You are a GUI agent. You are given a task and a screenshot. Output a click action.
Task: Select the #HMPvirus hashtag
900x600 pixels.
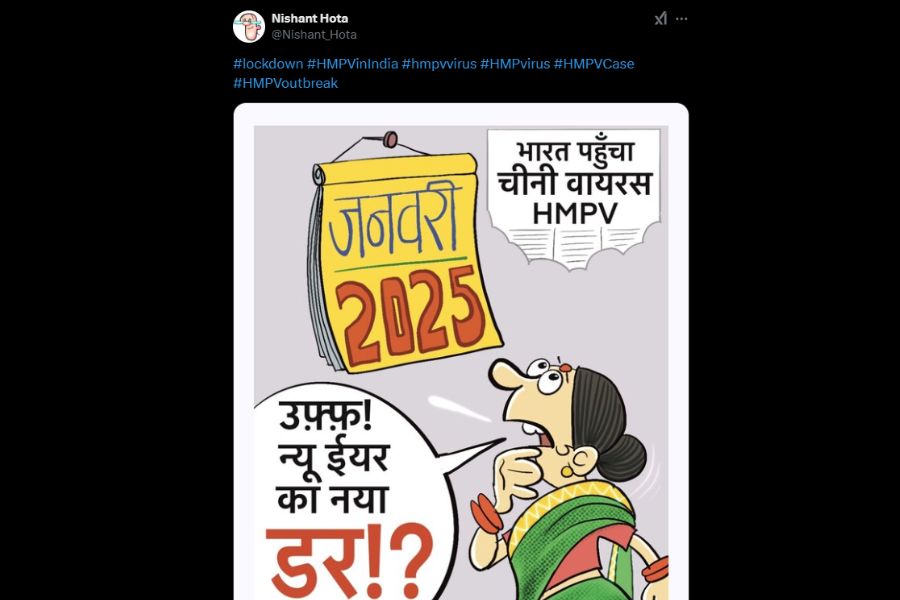[x=515, y=64]
